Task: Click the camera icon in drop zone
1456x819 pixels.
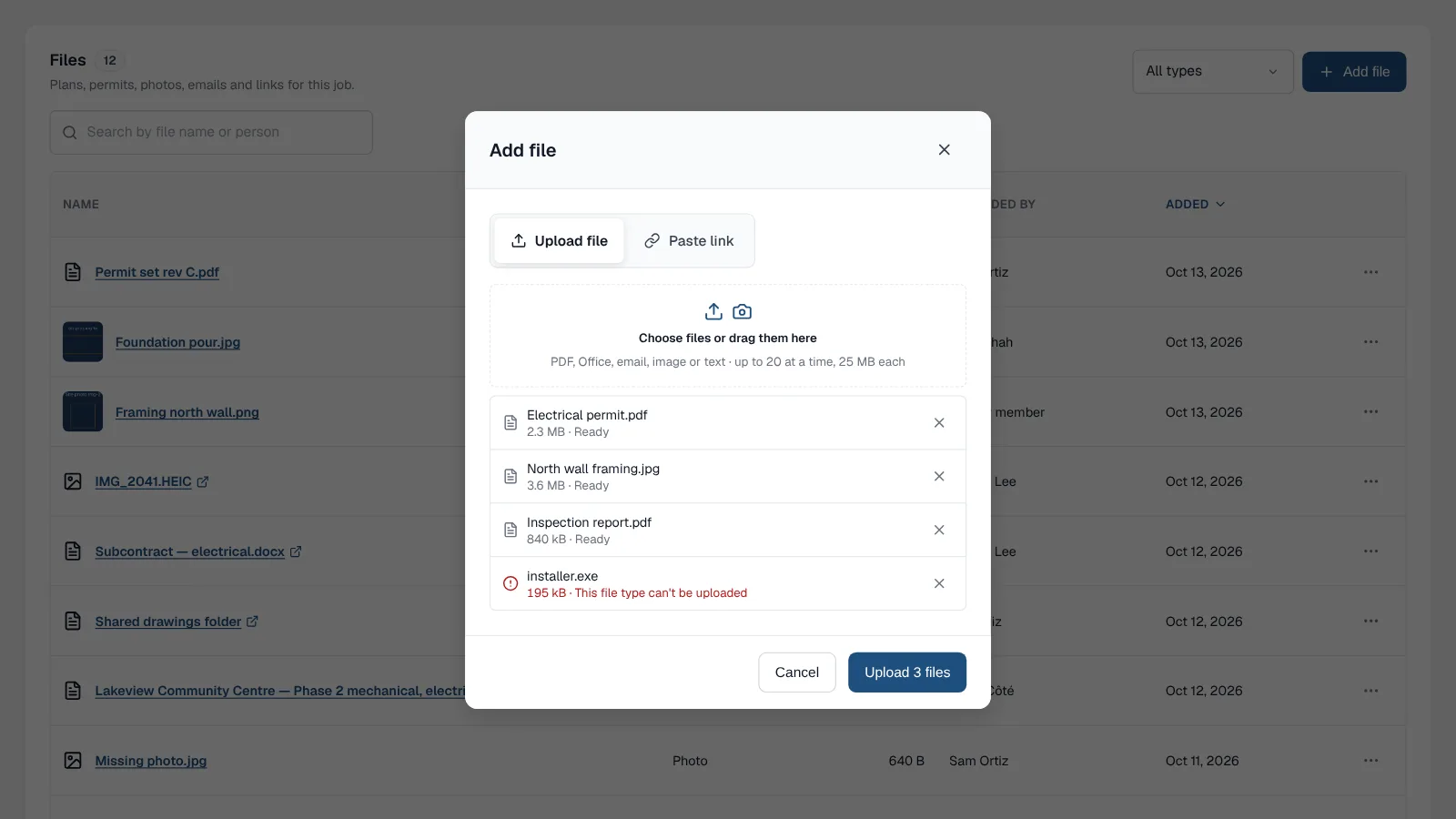Action: (743, 312)
